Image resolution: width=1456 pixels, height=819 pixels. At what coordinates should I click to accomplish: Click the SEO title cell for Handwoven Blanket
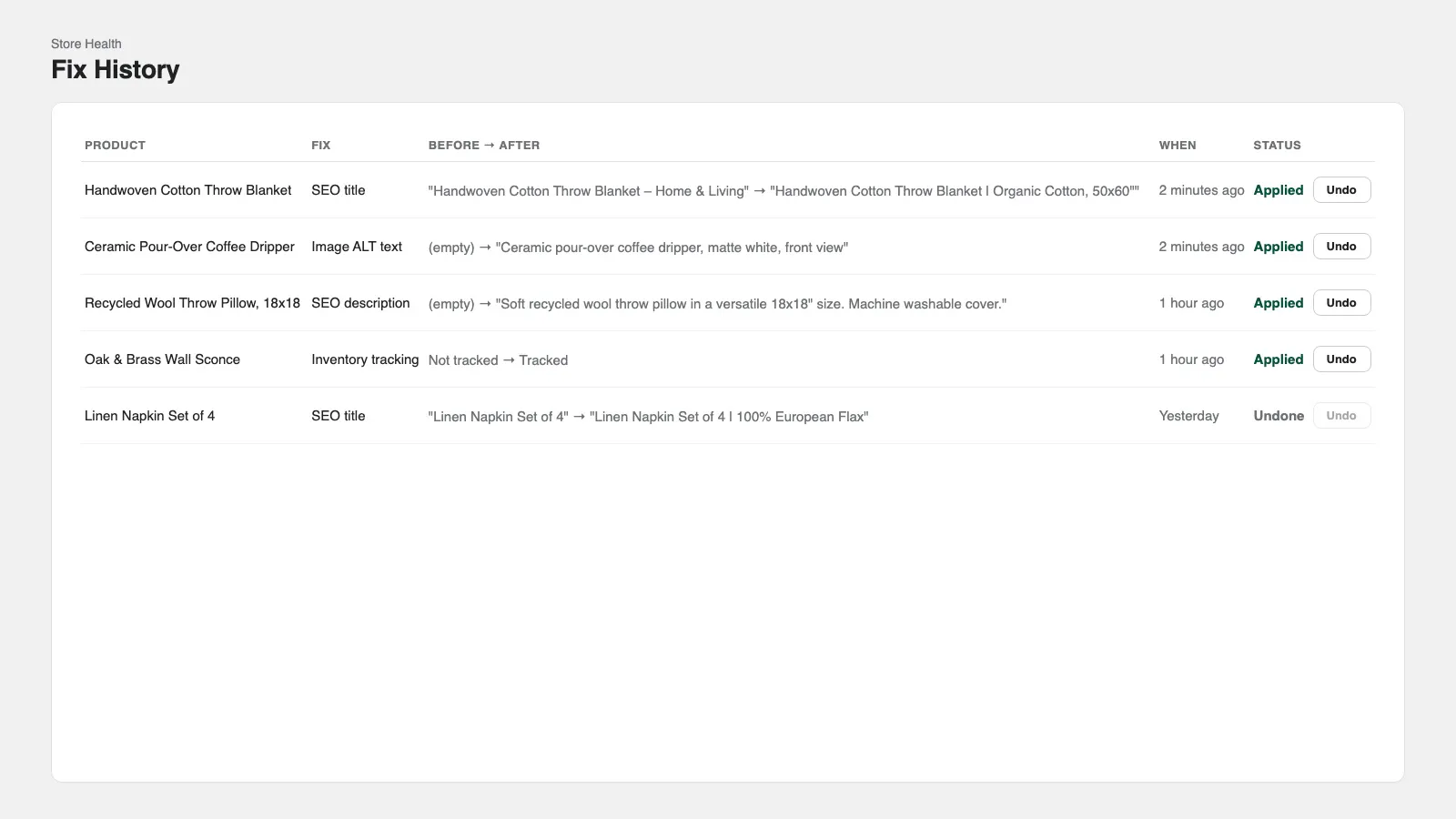click(x=339, y=190)
